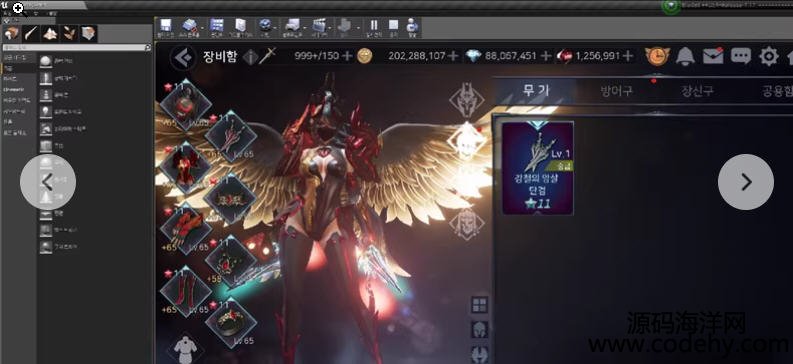793x364 pixels.
Task: Switch to the 방어구 tab
Action: click(x=616, y=92)
